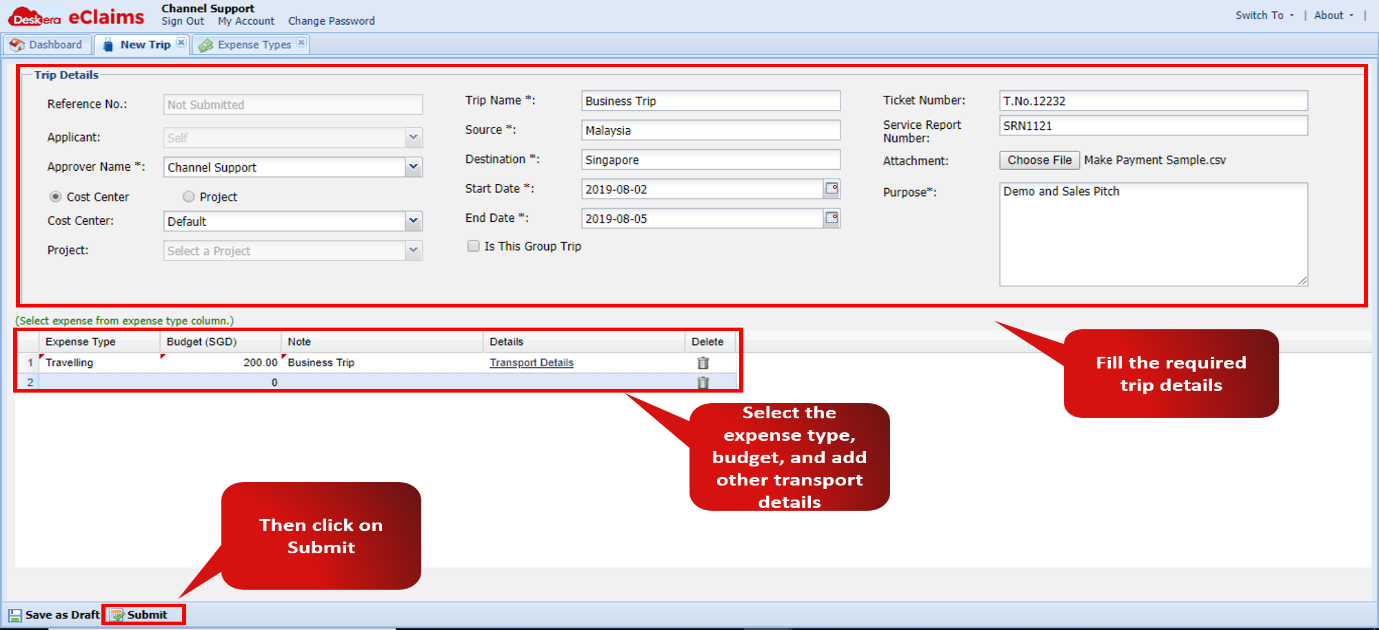Expand the Approver Name dropdown
Image resolution: width=1379 pixels, height=630 pixels.
pyautogui.click(x=414, y=168)
